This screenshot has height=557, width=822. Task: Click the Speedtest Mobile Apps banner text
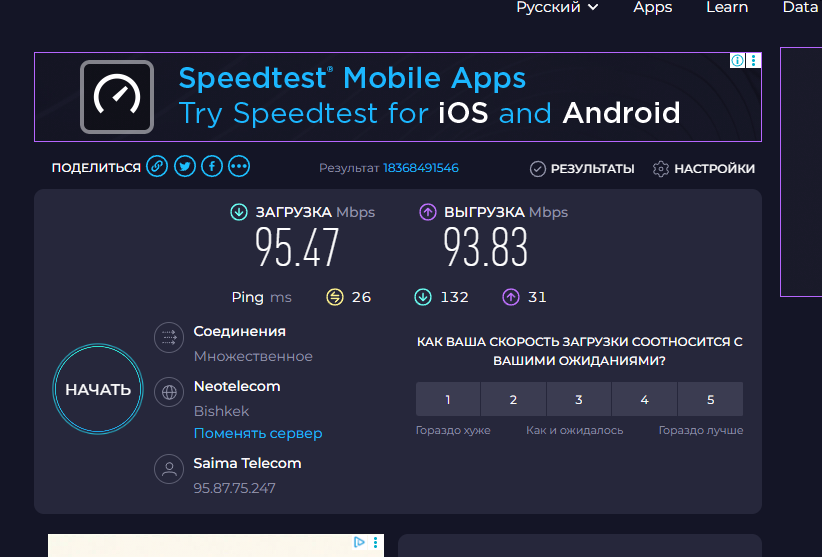click(x=352, y=79)
